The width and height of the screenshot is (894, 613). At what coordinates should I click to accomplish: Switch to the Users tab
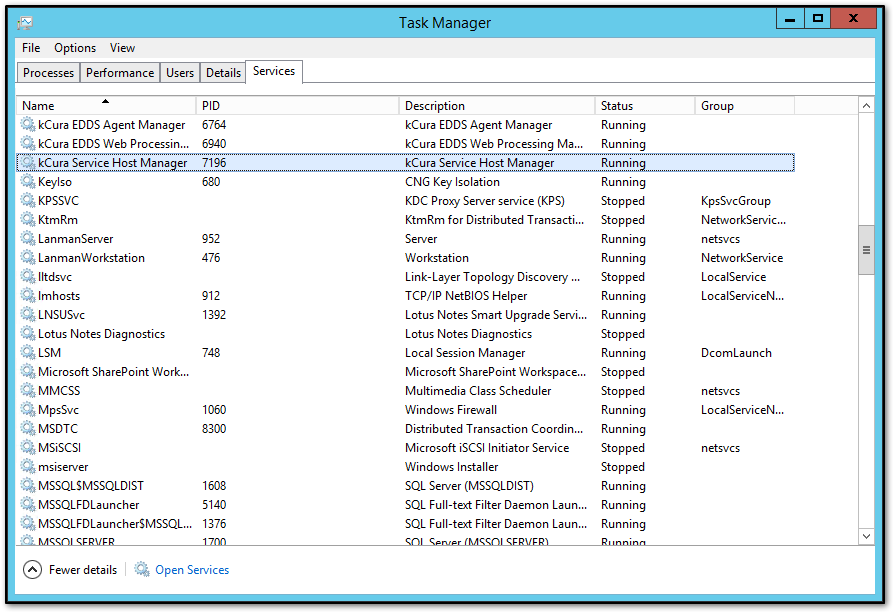point(180,73)
